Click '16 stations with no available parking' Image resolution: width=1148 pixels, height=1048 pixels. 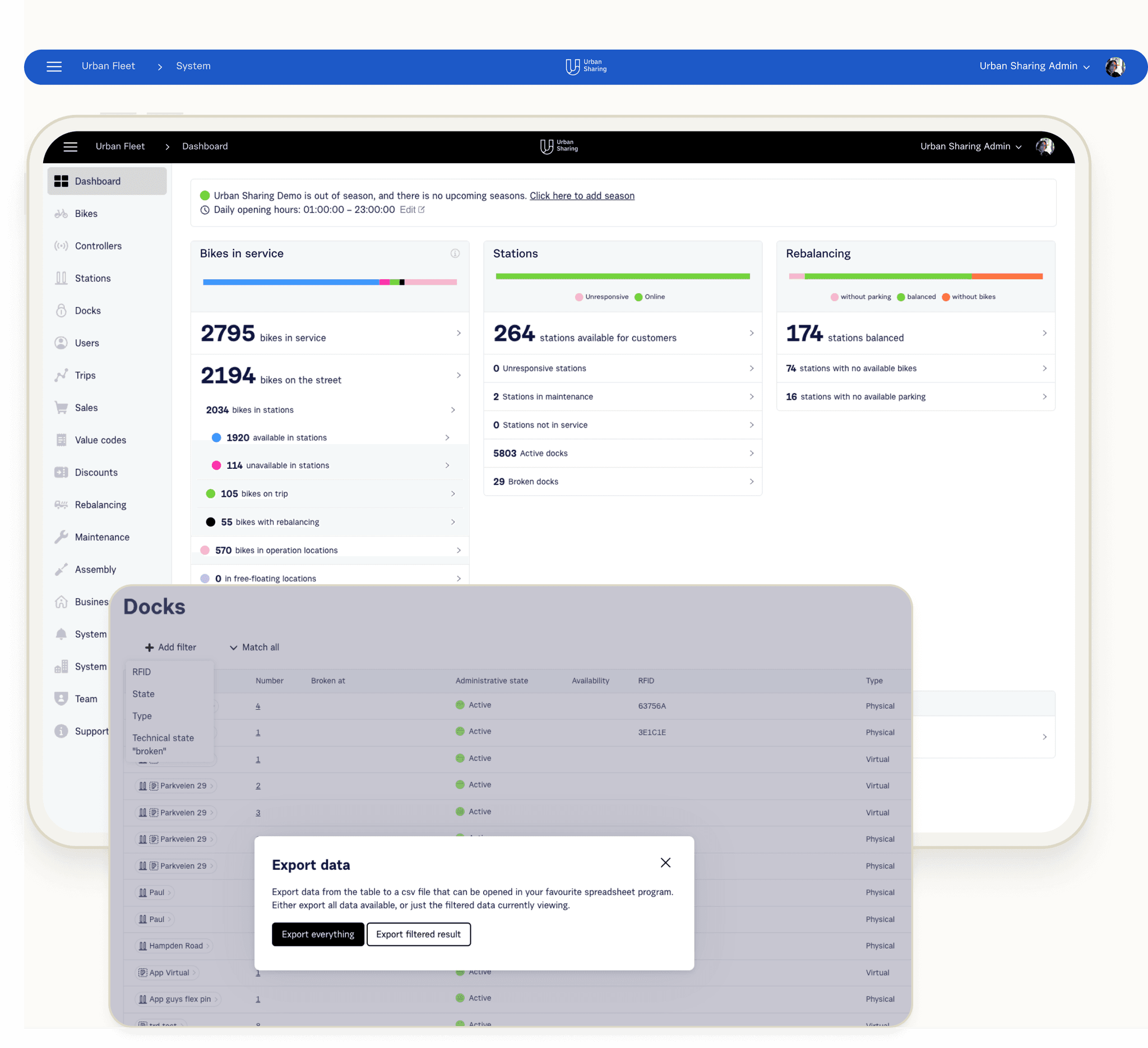(916, 396)
